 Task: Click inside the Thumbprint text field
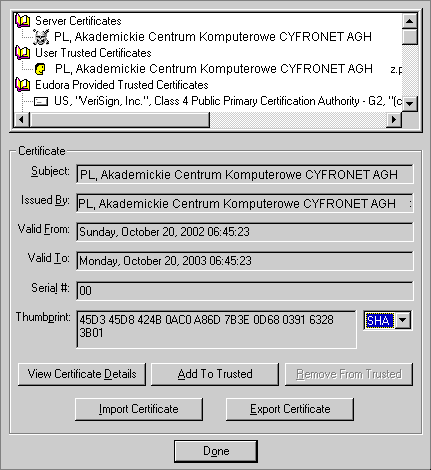217,329
